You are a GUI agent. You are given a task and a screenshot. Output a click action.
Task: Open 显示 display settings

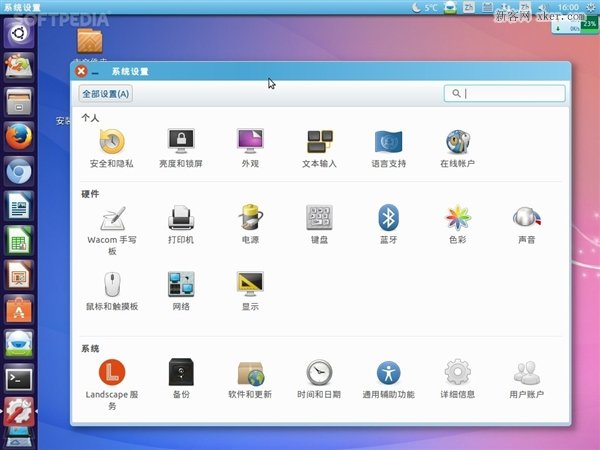pos(250,291)
